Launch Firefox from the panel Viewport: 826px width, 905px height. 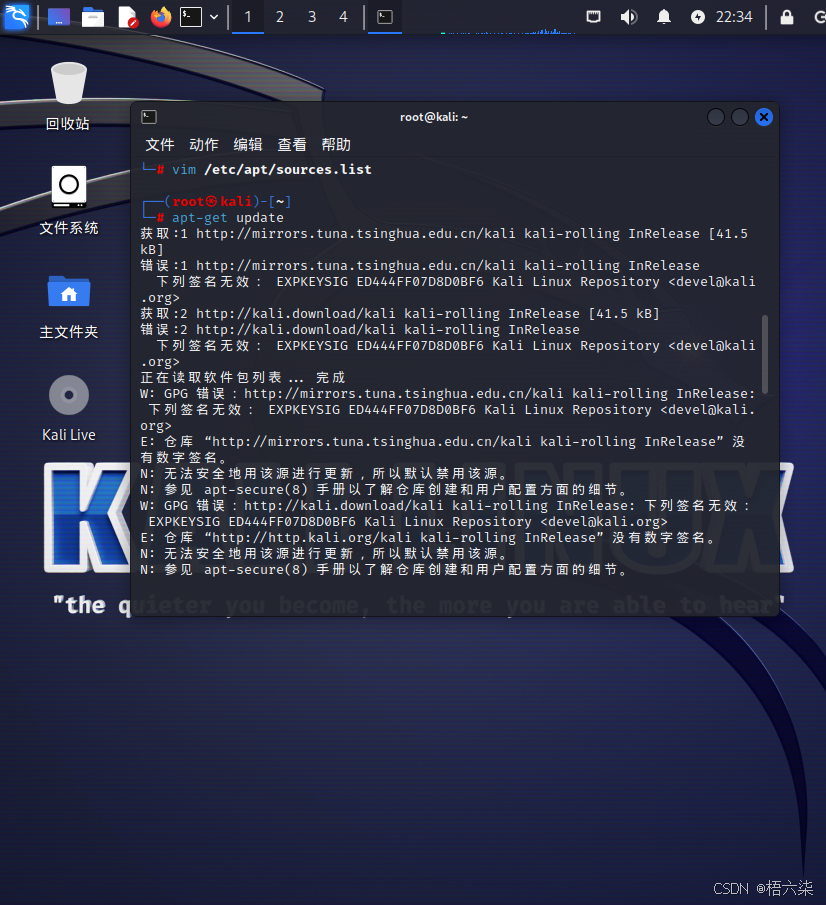pos(161,17)
